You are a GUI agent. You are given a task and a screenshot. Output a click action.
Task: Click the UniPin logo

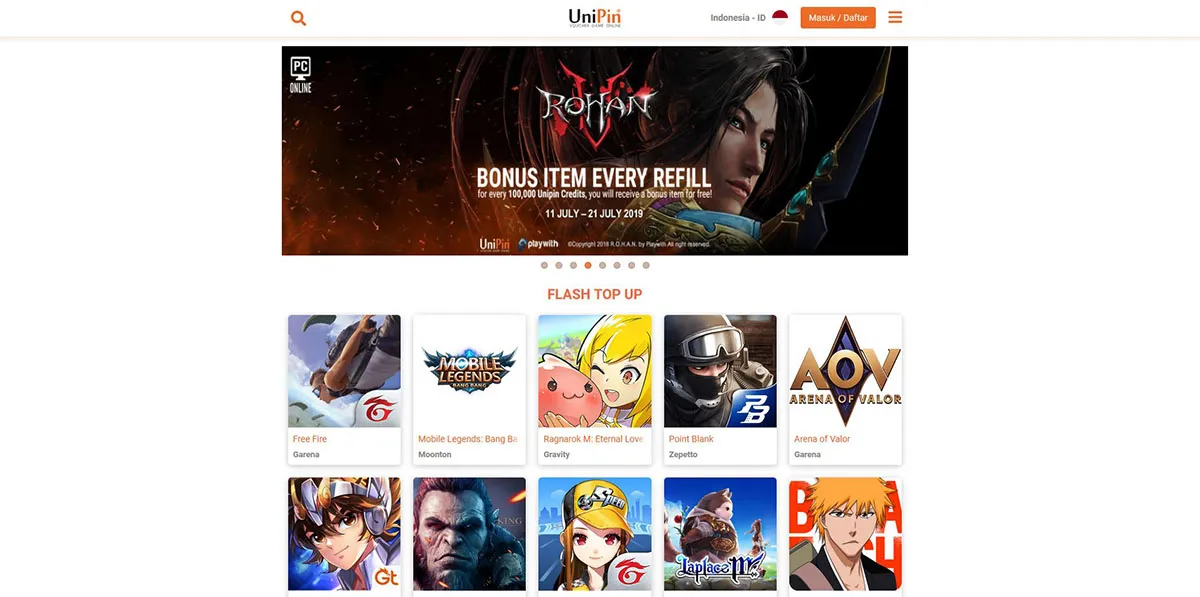595,18
